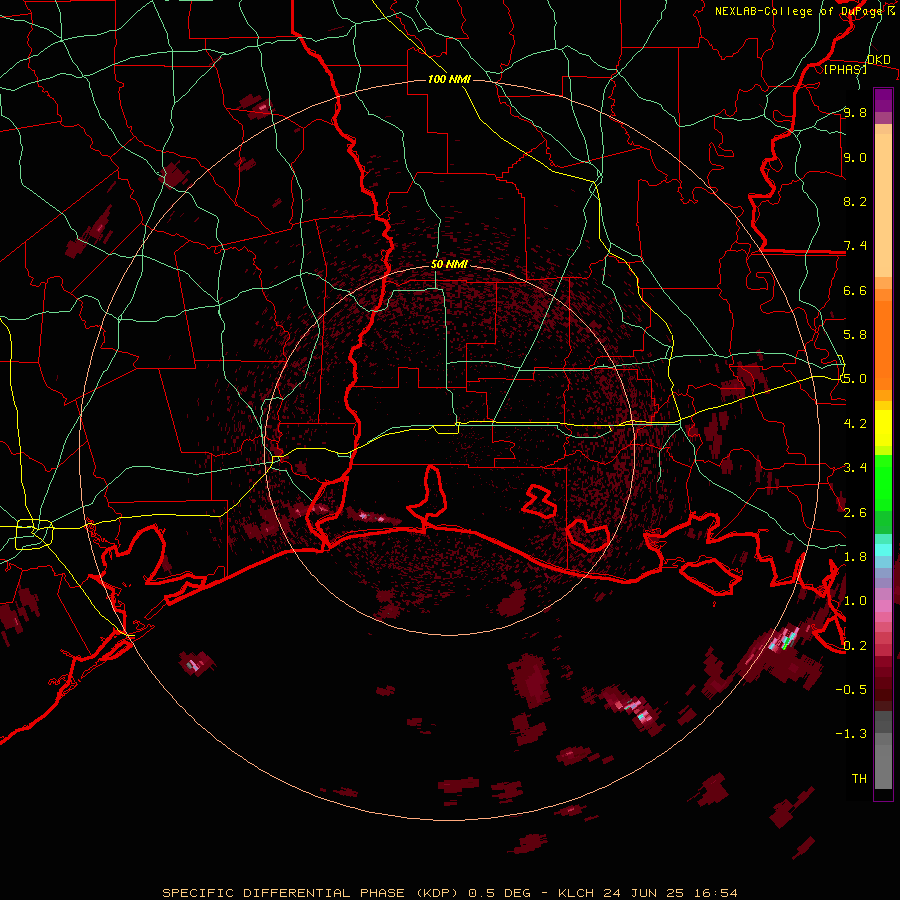Screen dimensions: 900x900
Task: Pick the cyan segment of the color bar
Action: 883,550
